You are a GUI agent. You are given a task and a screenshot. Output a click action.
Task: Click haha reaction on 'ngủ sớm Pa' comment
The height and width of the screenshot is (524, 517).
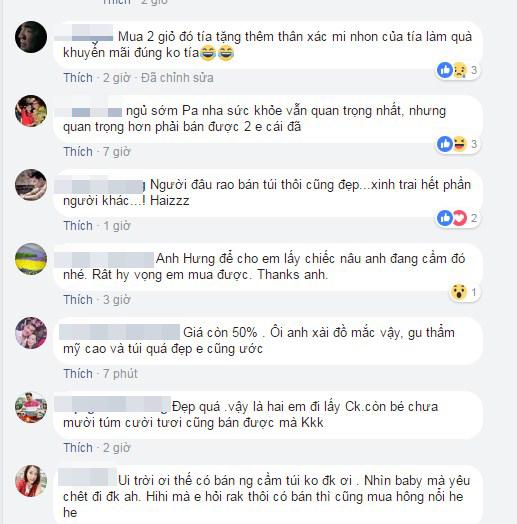(460, 144)
